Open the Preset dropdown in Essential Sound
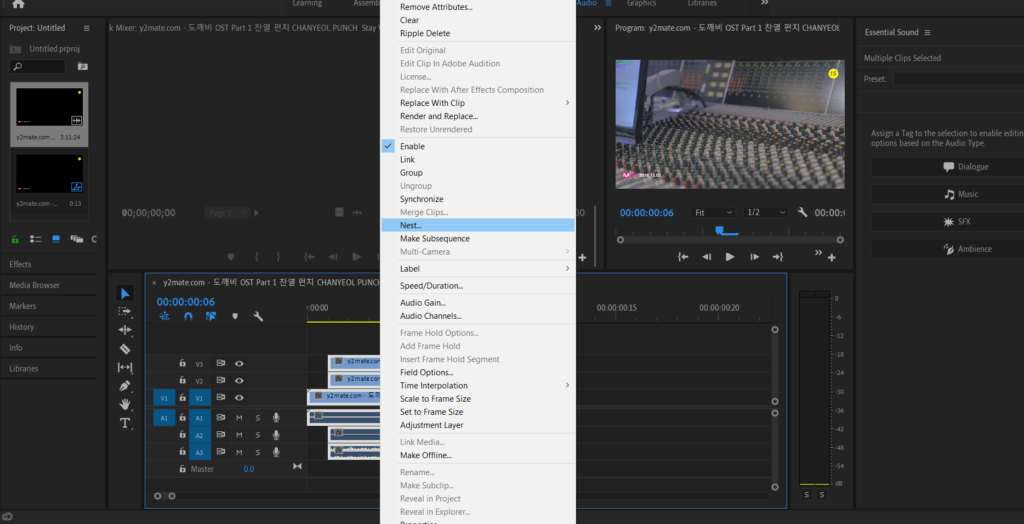1024x524 pixels. [x=958, y=78]
